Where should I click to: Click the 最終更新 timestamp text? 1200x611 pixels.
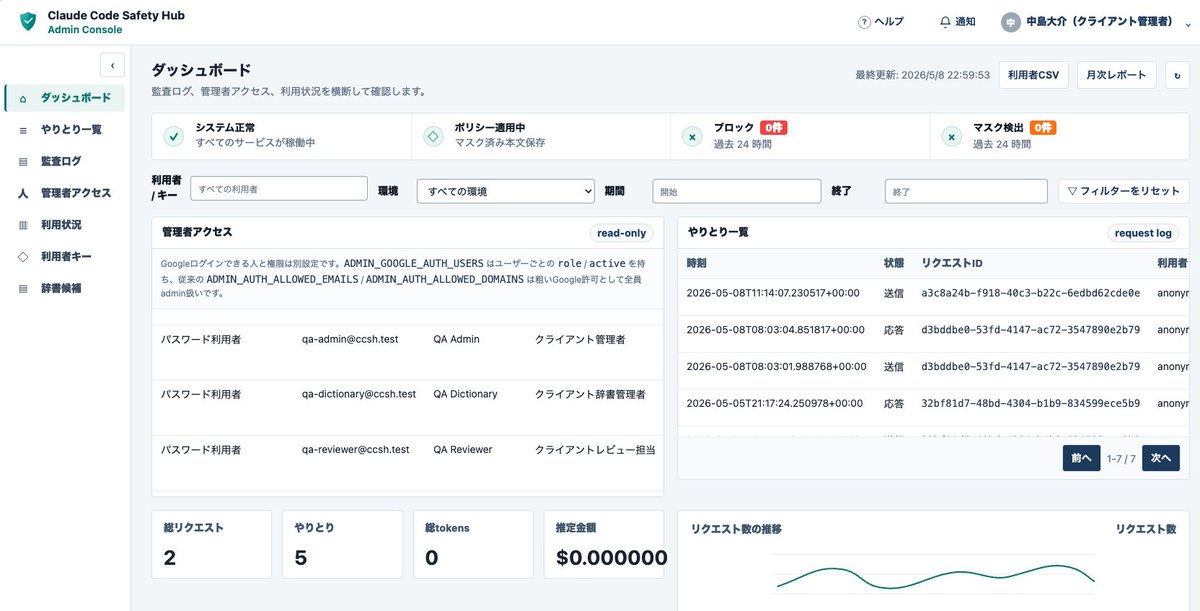[x=922, y=75]
